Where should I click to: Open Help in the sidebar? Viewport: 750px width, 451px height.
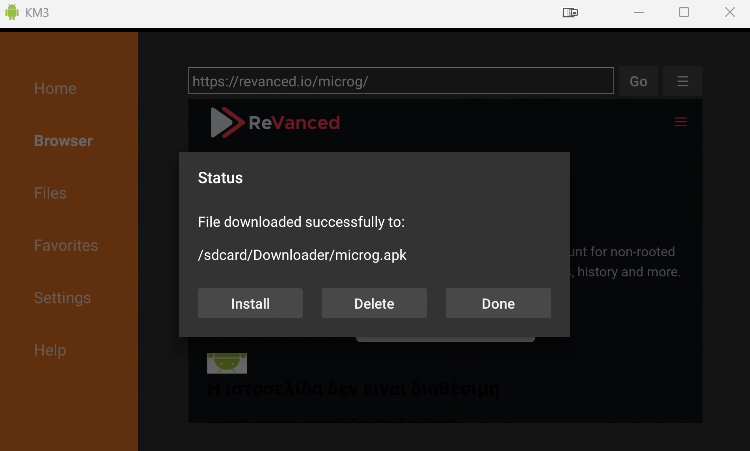(50, 350)
